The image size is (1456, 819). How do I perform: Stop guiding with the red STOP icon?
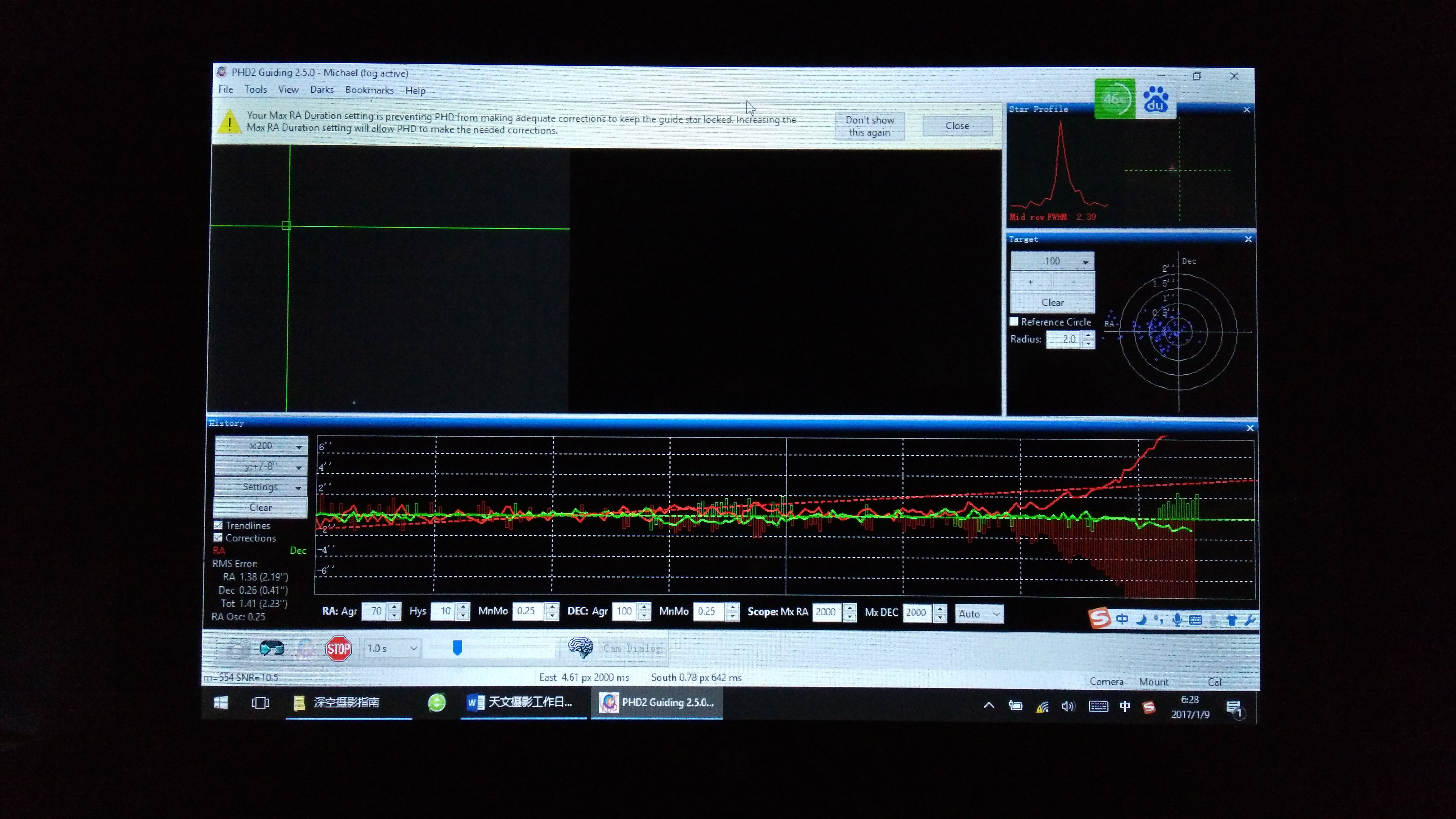[x=339, y=648]
